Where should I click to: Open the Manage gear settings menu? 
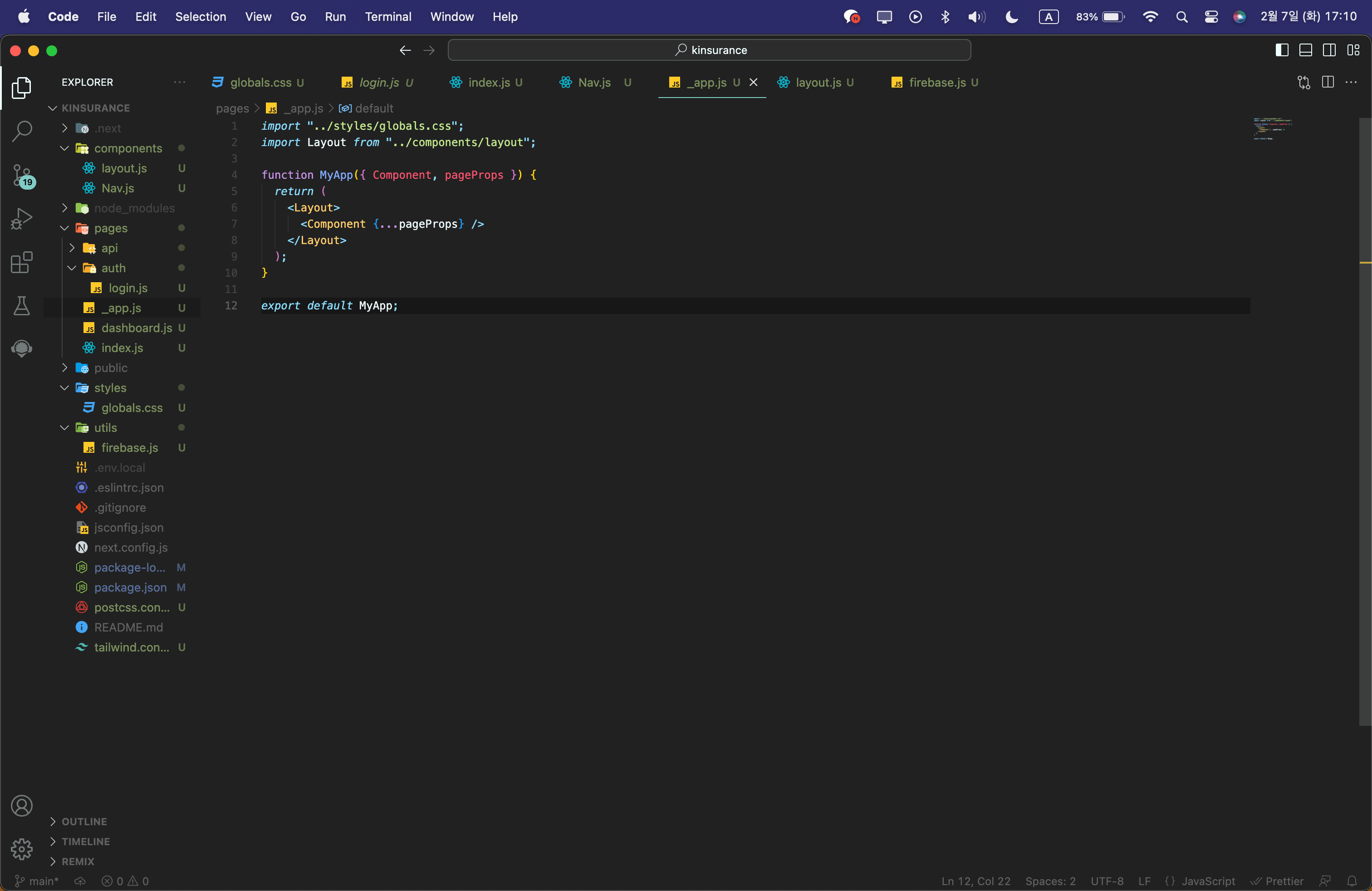tap(22, 848)
